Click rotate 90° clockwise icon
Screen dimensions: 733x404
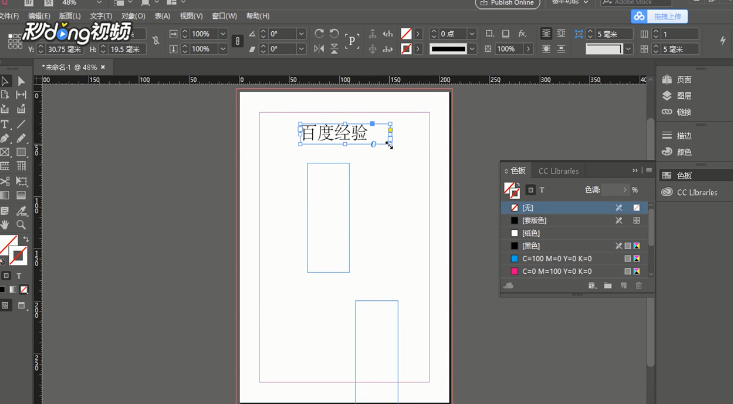[x=319, y=34]
